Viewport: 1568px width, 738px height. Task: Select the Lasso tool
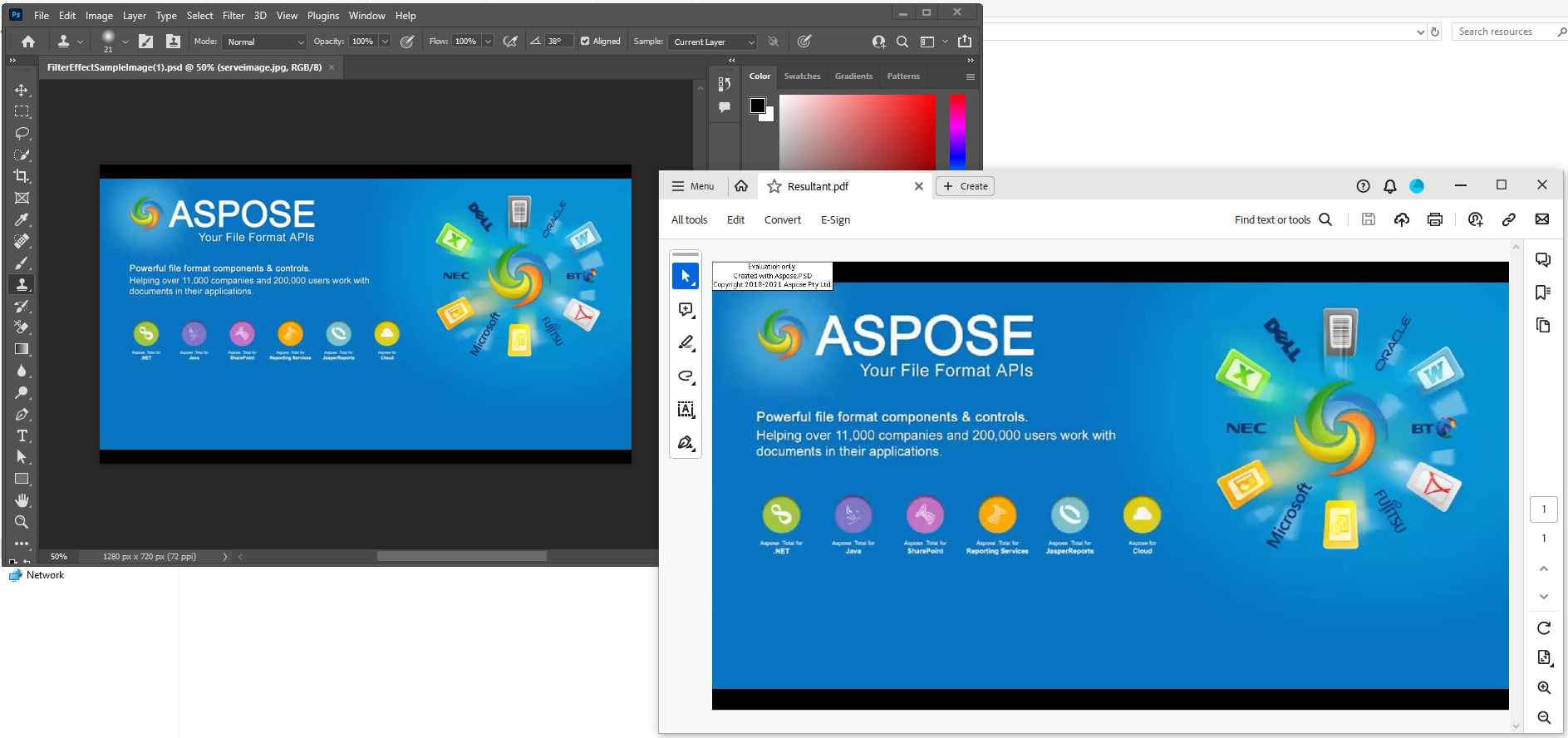[x=22, y=133]
